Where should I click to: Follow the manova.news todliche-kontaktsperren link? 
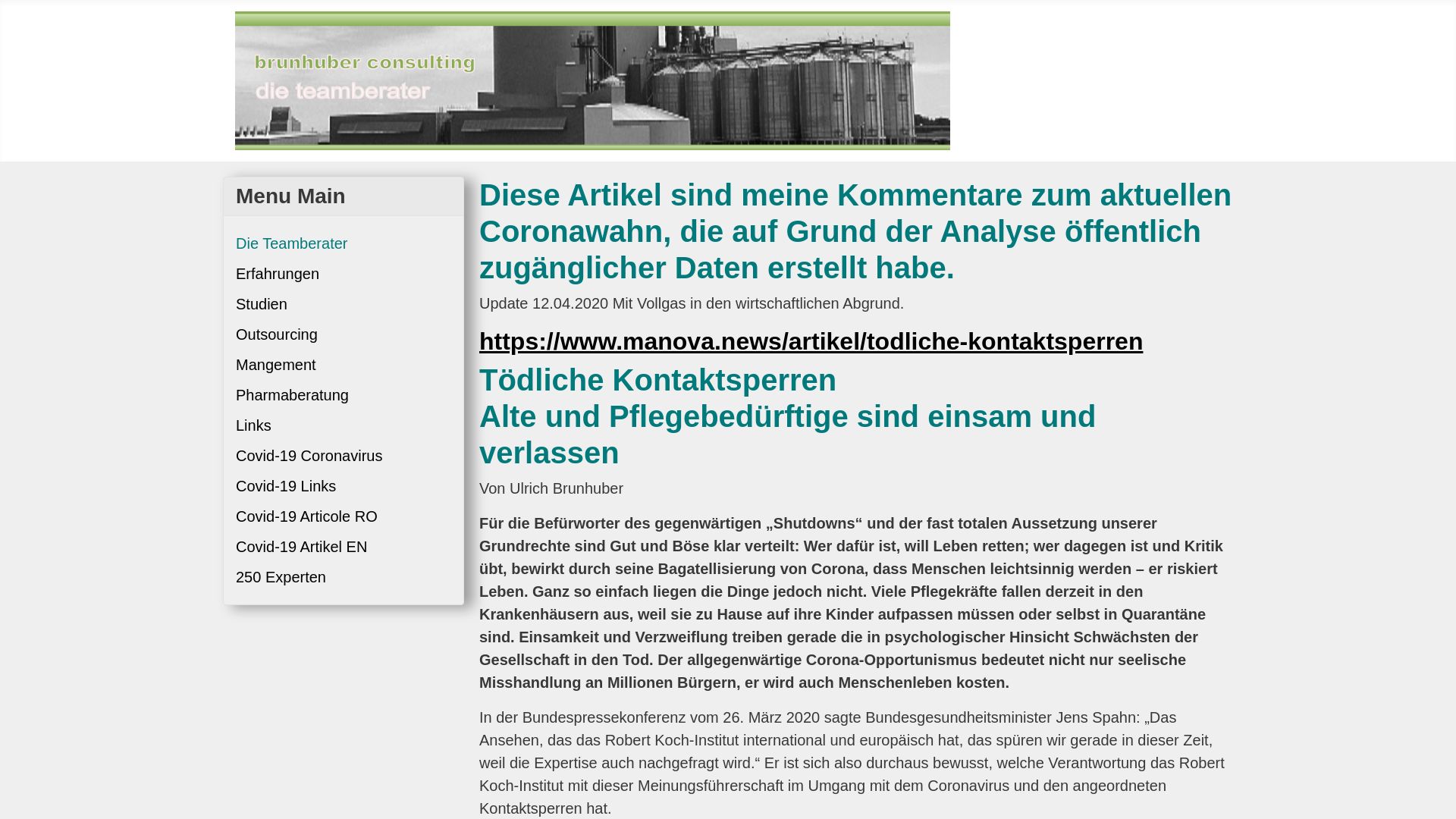pos(811,341)
